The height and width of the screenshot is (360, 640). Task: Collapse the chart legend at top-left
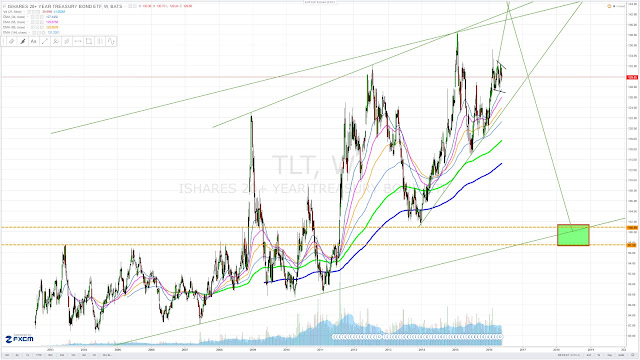[4, 6]
